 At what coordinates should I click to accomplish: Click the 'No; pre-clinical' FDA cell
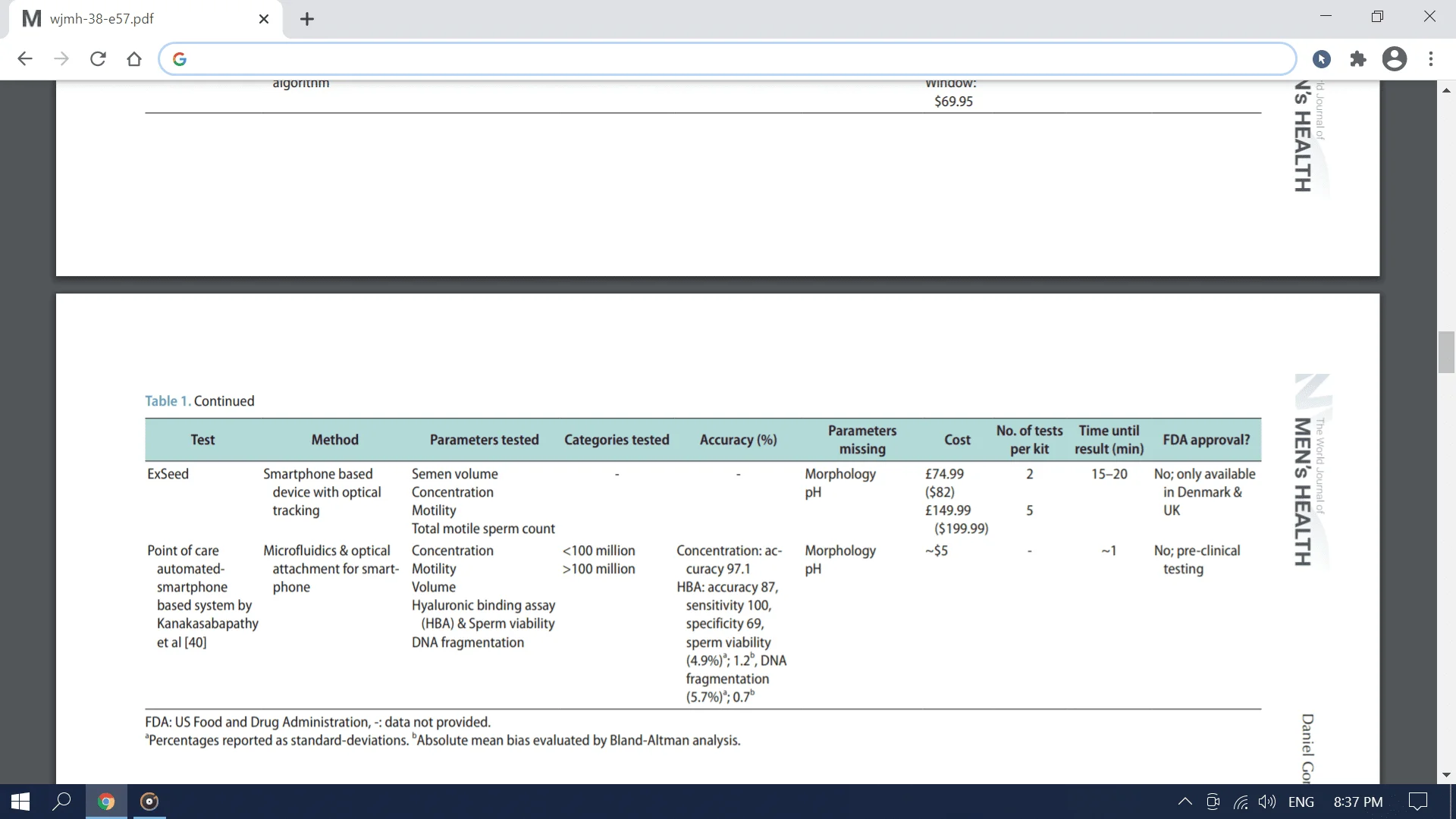click(1197, 551)
